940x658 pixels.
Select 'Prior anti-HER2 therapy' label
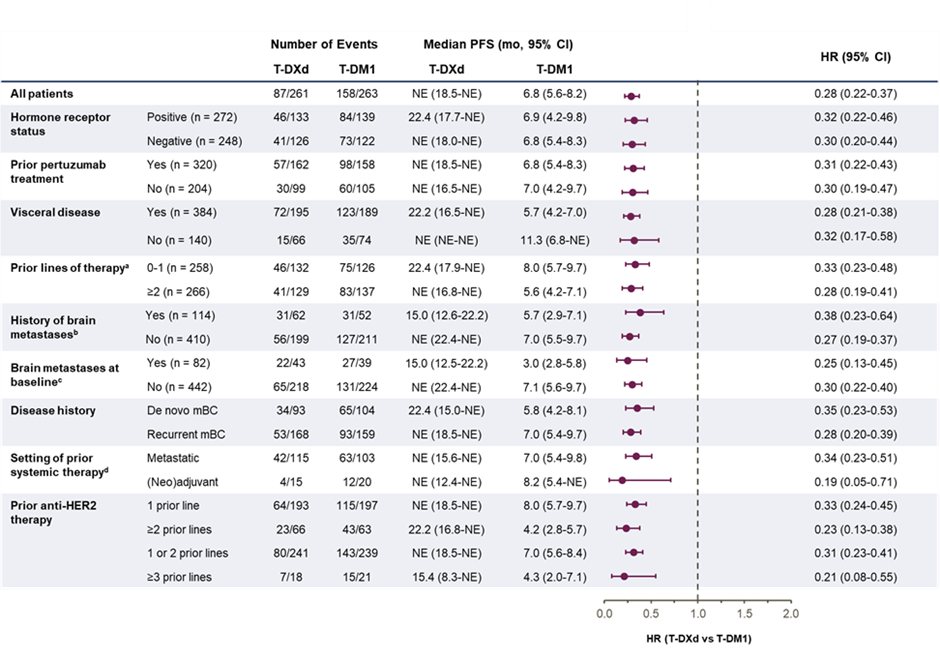53,512
